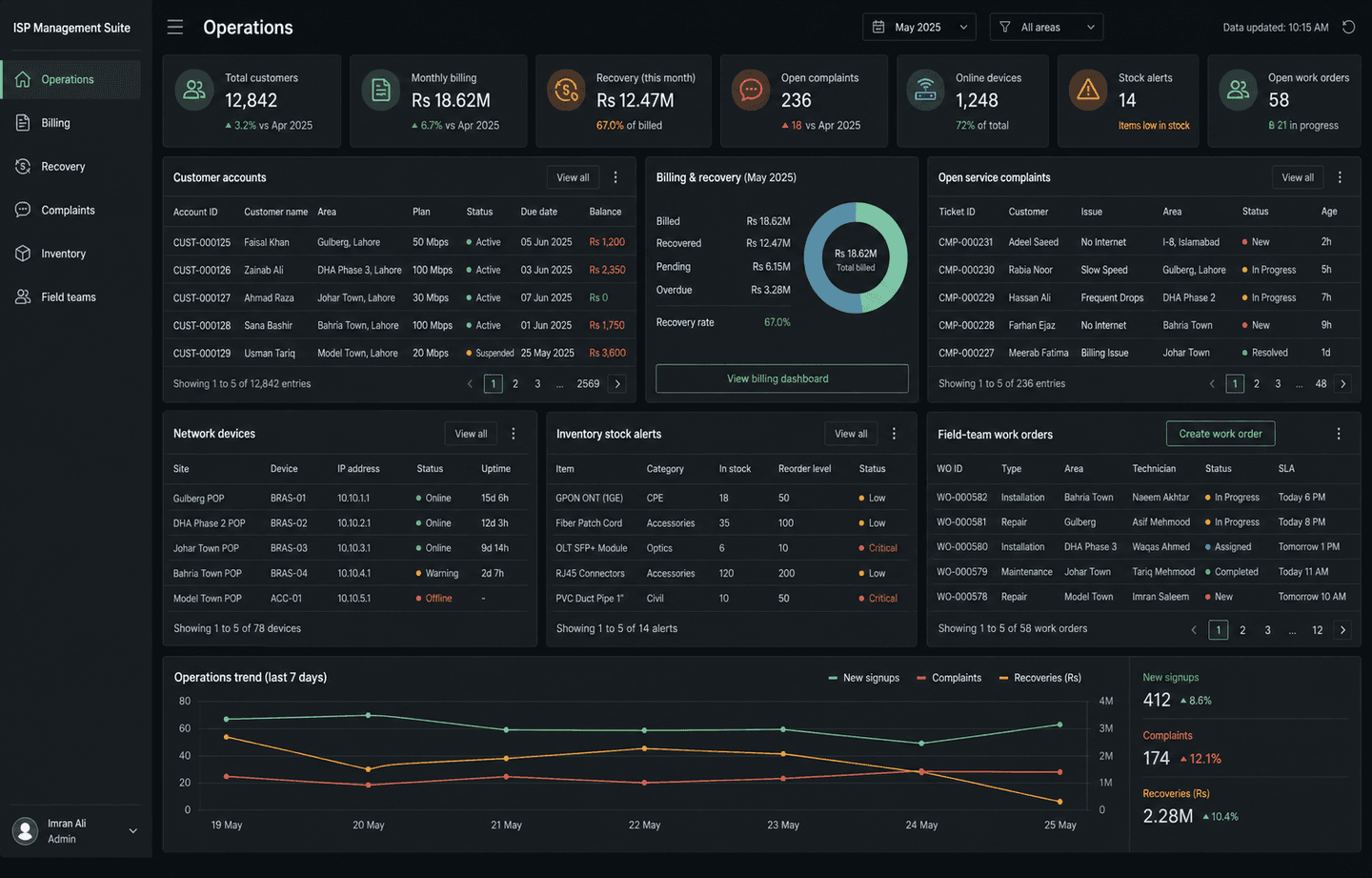Screen dimensions: 1372x878
Task: Go to next page of customer accounts
Action: (x=617, y=384)
